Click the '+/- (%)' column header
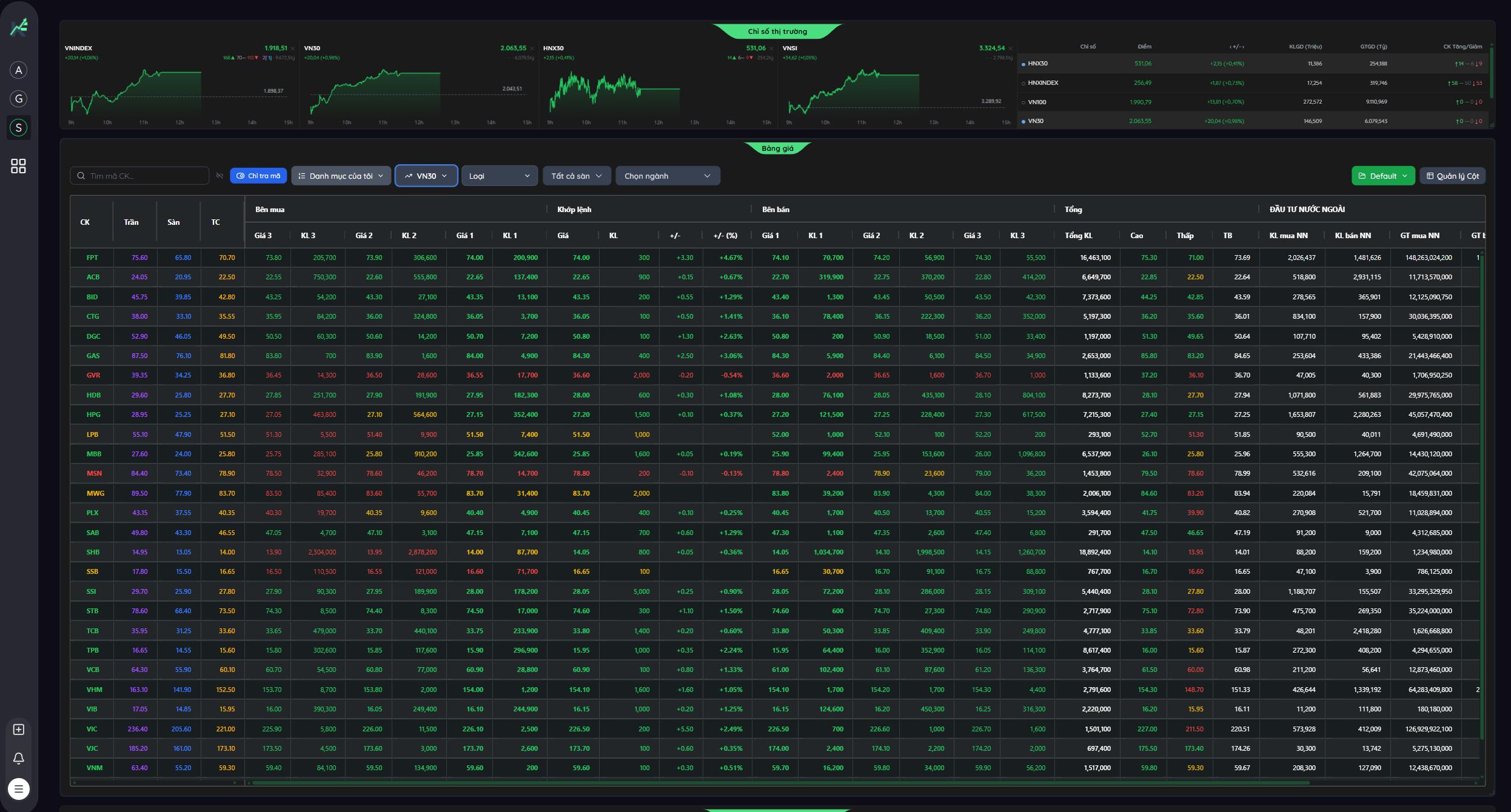 [725, 236]
